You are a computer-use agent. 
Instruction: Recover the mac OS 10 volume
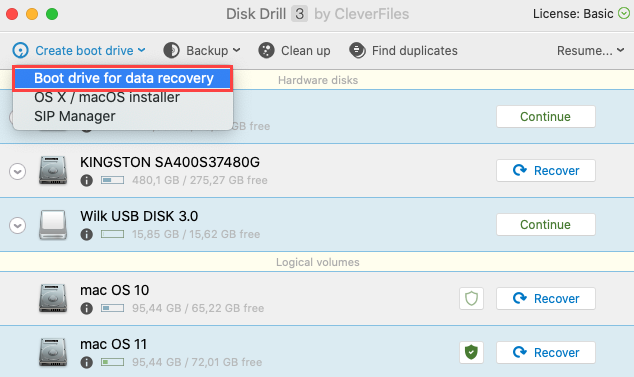point(545,299)
